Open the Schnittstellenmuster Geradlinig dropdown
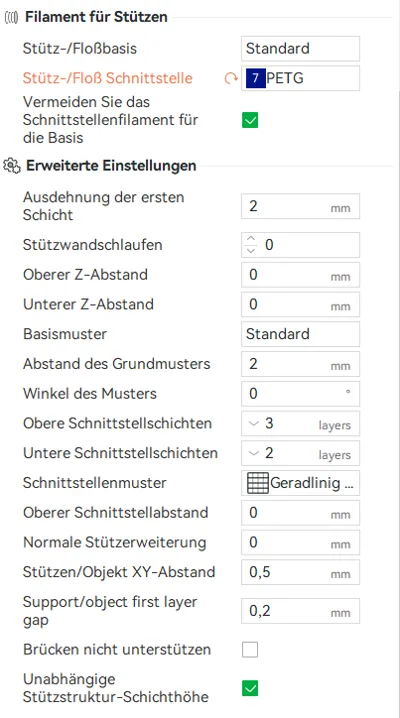The image size is (400, 718). click(300, 483)
